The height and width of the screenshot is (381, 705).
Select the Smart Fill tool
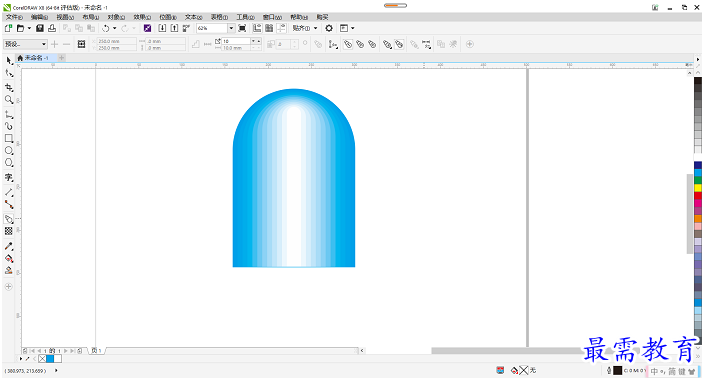pyautogui.click(x=9, y=271)
